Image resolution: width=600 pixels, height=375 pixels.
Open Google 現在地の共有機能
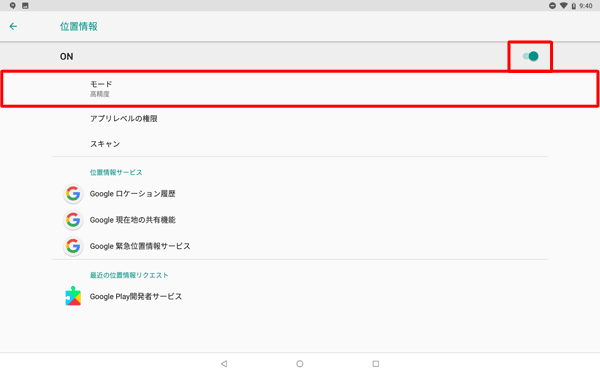click(300, 220)
